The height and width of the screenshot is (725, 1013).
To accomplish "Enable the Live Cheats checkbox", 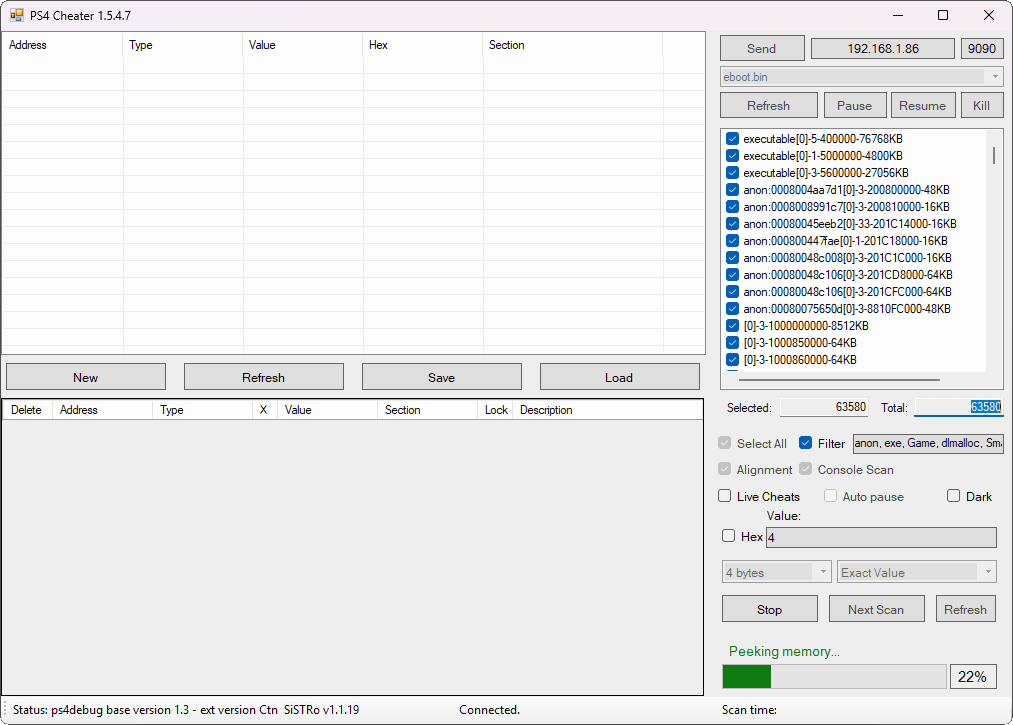I will pyautogui.click(x=725, y=496).
